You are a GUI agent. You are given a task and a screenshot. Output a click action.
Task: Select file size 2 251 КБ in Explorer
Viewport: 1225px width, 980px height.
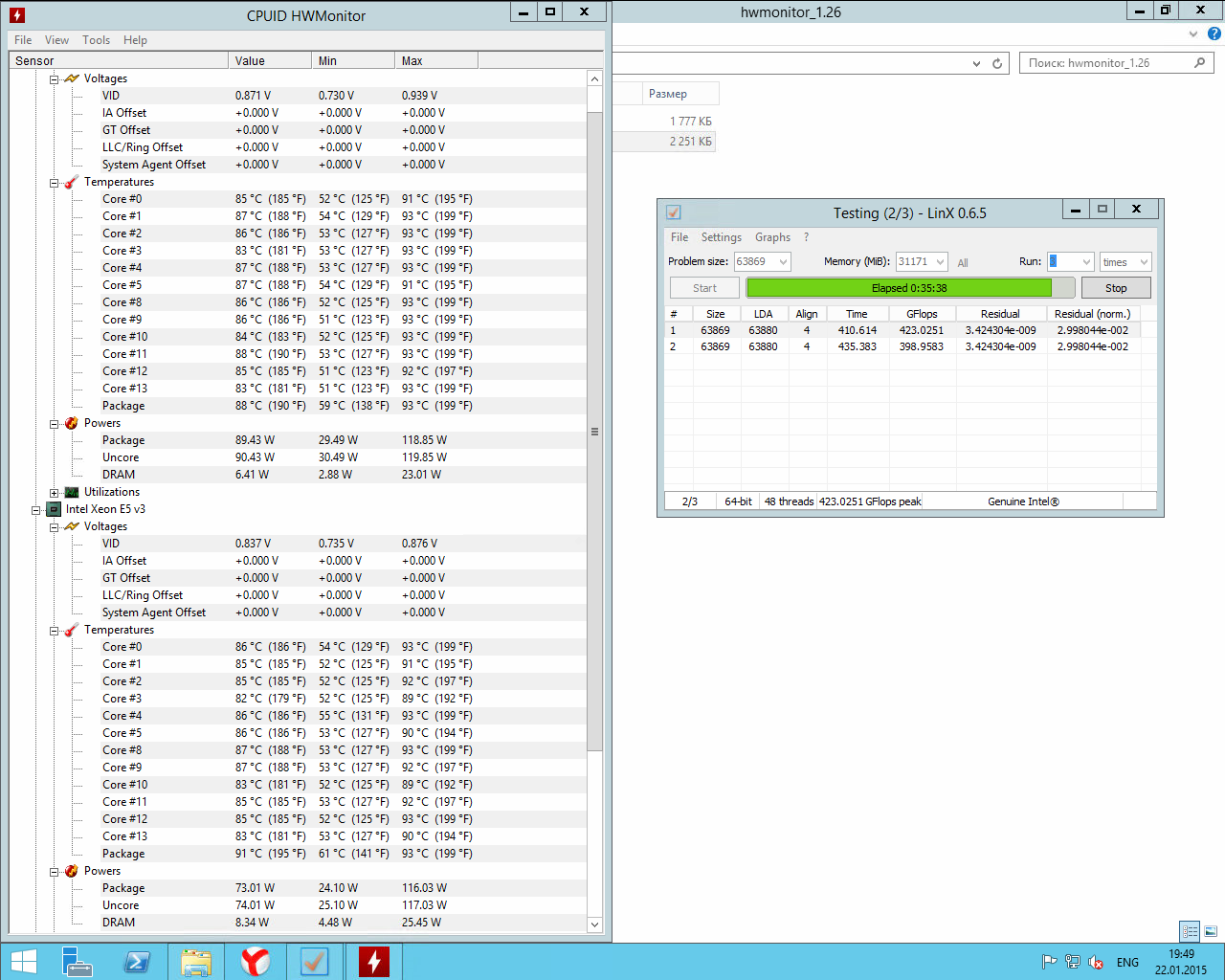(x=690, y=142)
